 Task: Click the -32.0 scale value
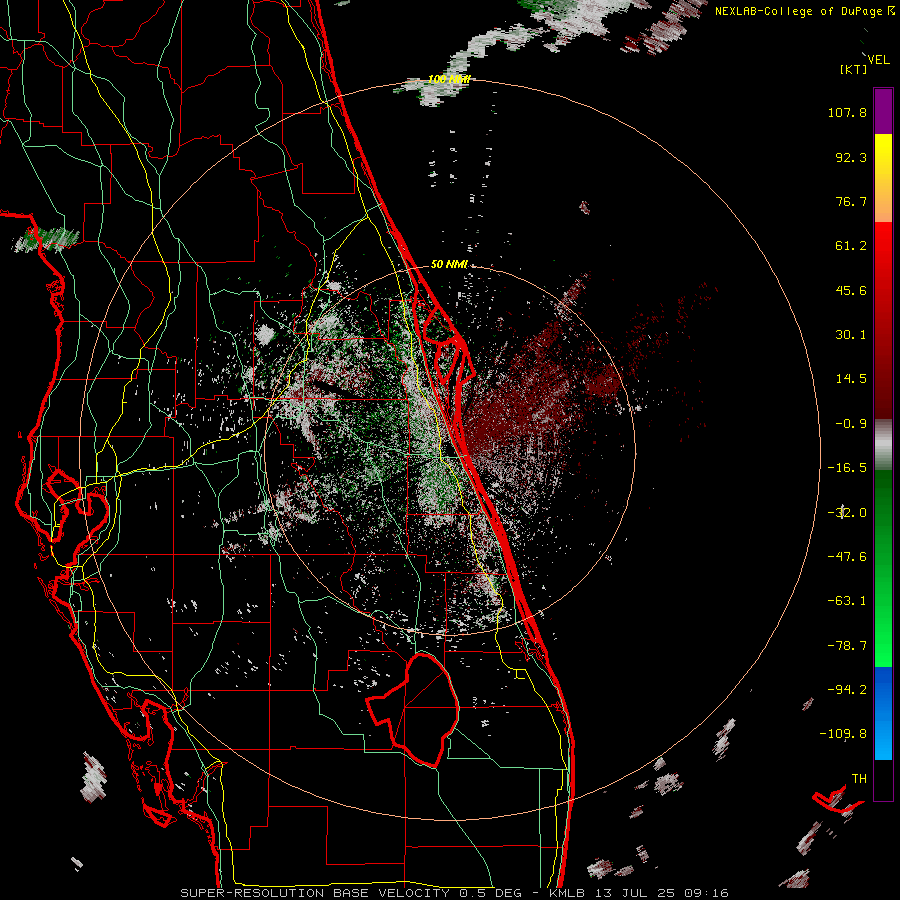tap(847, 513)
